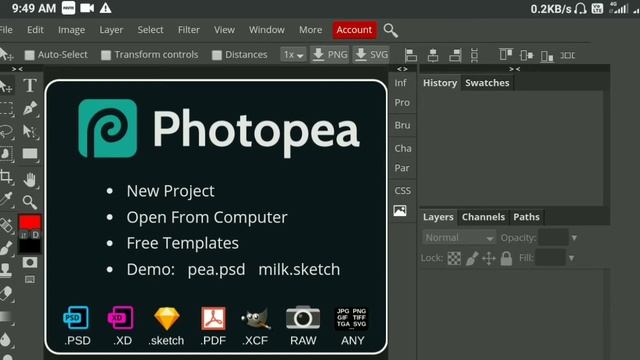The width and height of the screenshot is (640, 360).
Task: Toggle lock all padlock
Action: click(x=506, y=258)
